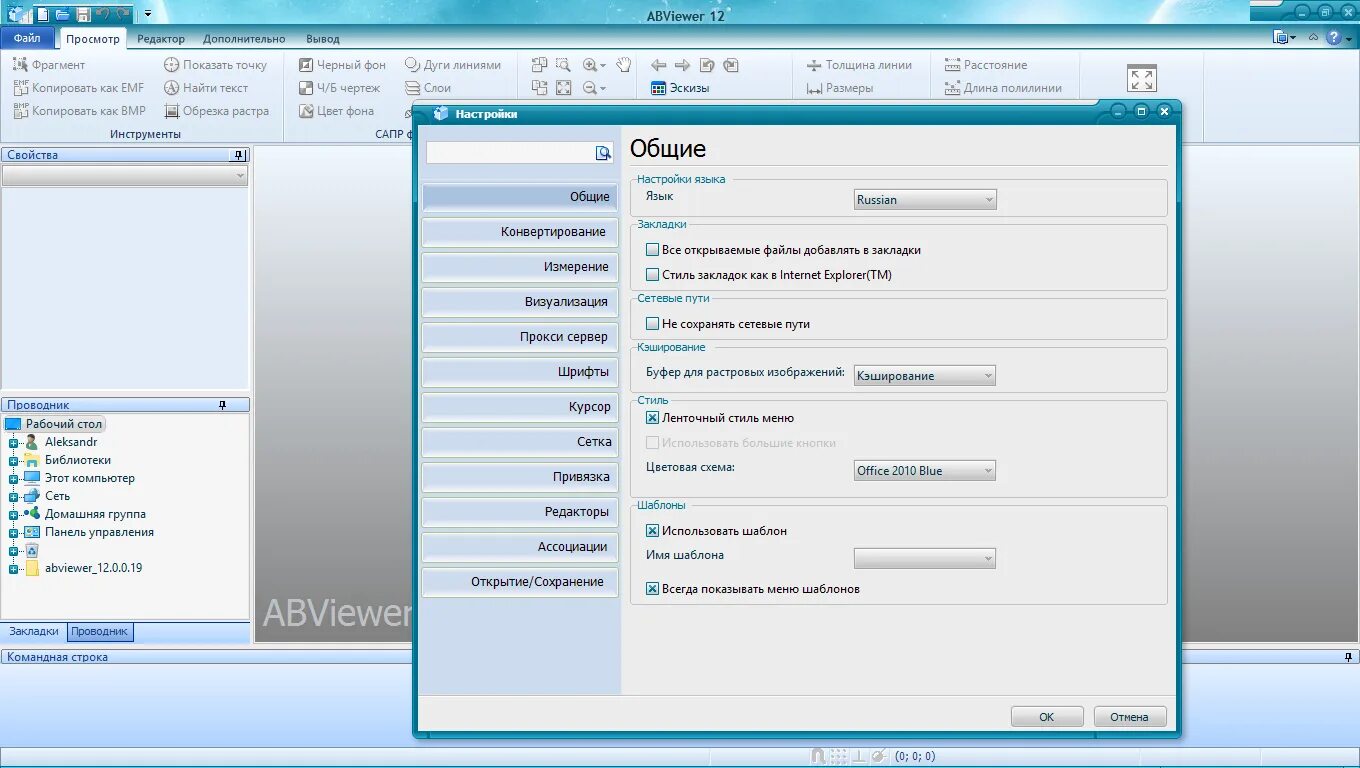Disable the 'Использовать шаблон' checkbox
Image resolution: width=1360 pixels, height=768 pixels.
coord(651,531)
